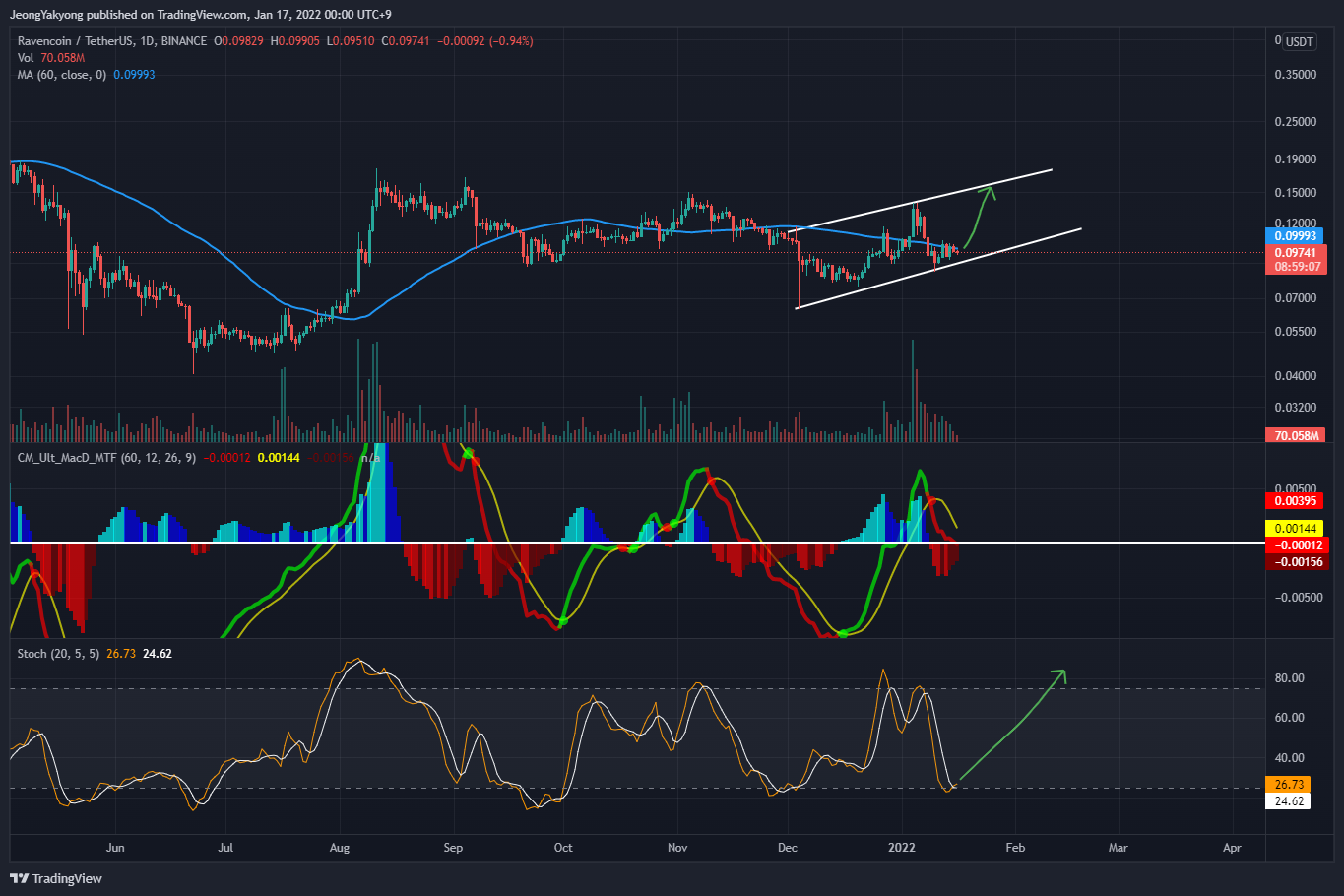Click the Stoch (20, 5, 5) legend title

tap(58, 654)
